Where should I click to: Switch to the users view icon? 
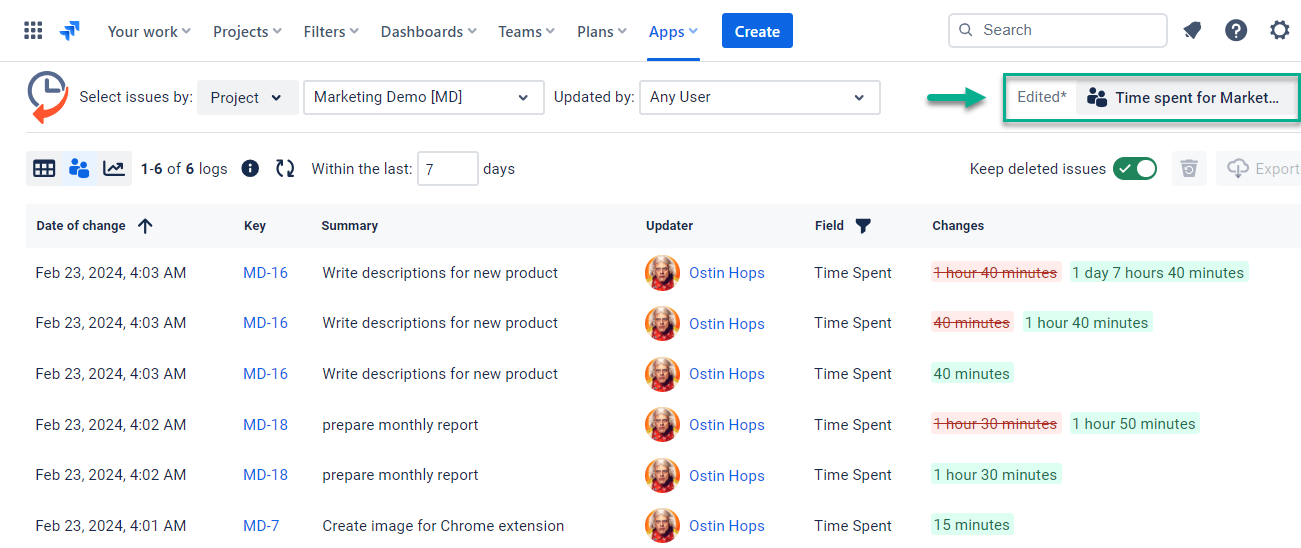[x=79, y=169]
